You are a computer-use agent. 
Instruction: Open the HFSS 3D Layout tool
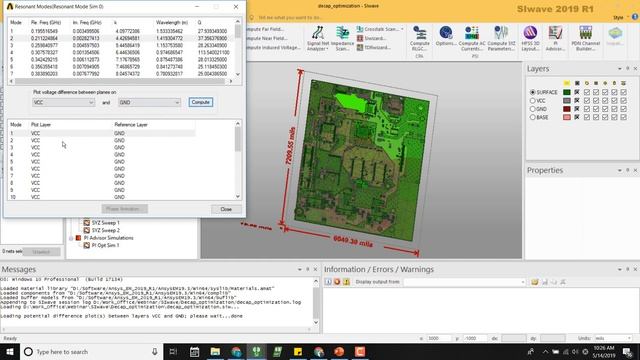pyautogui.click(x=530, y=38)
